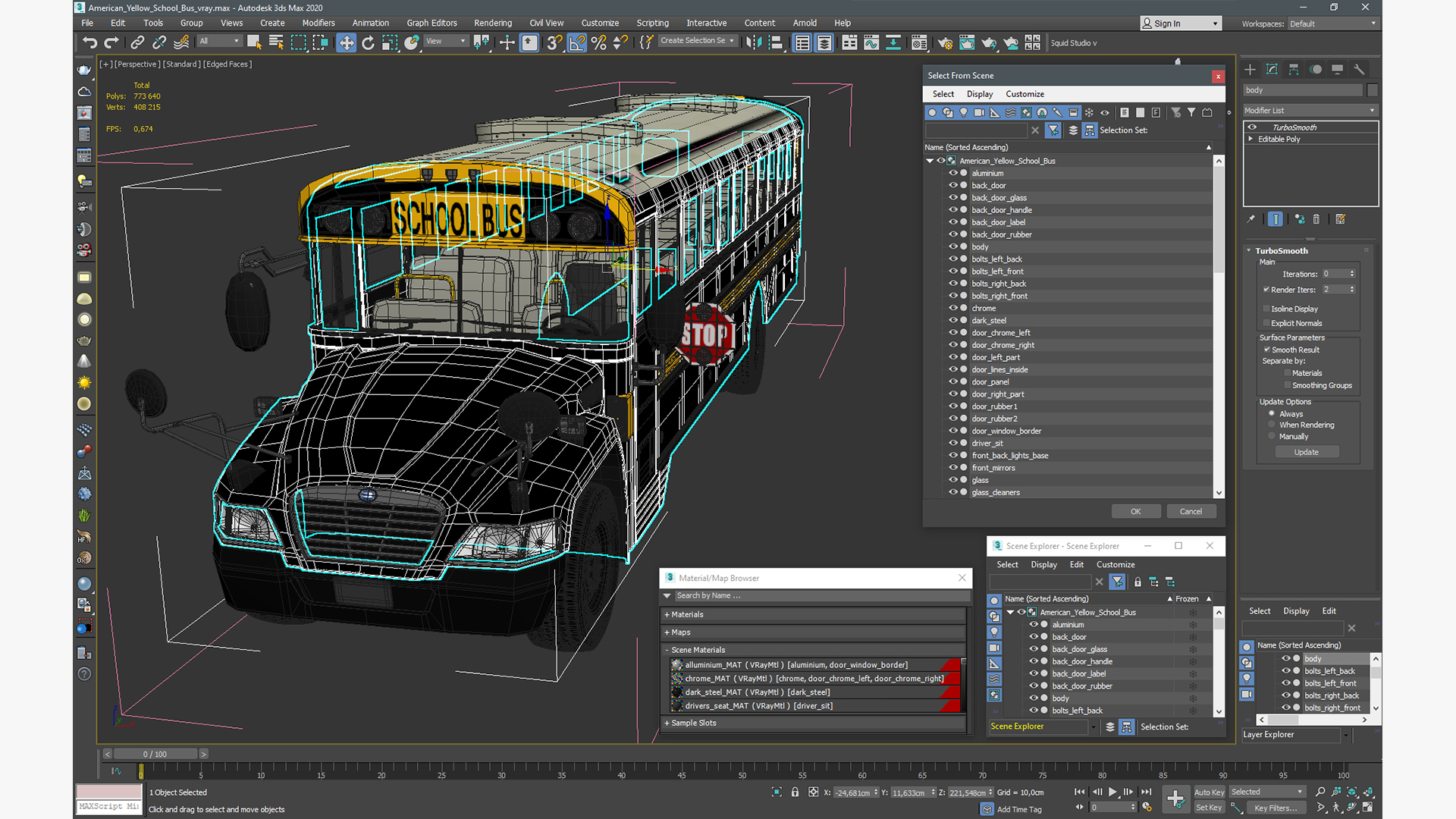Viewport: 1456px width, 819px height.
Task: Open Select by Name tool
Action: click(276, 43)
